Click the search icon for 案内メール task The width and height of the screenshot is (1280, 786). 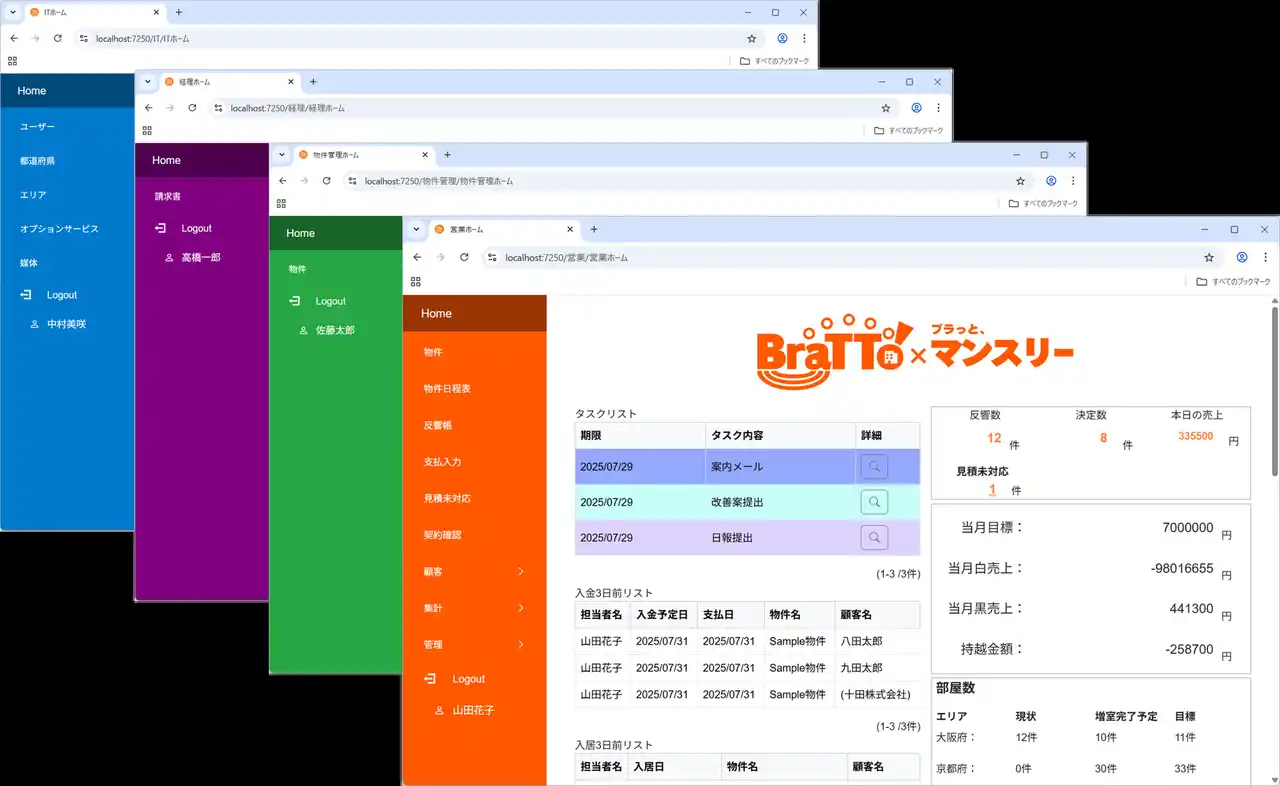pyautogui.click(x=874, y=466)
